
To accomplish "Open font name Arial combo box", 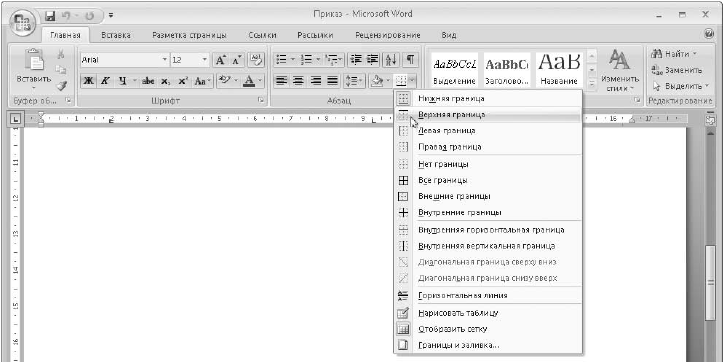I will pyautogui.click(x=124, y=60).
